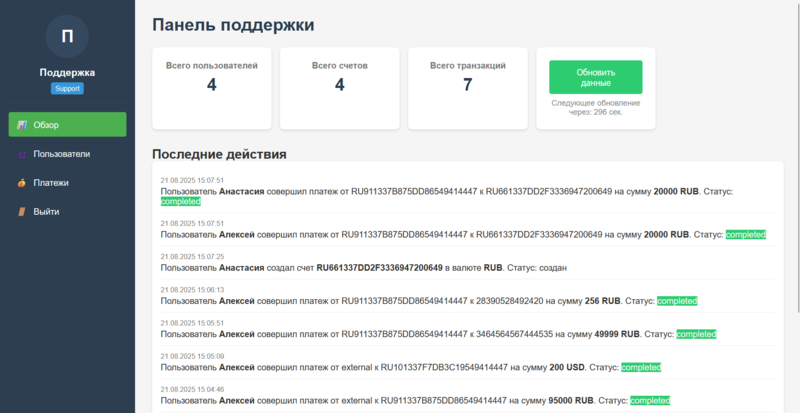Click the blue Support badge
Viewport: 800px width, 413px height.
tap(67, 88)
